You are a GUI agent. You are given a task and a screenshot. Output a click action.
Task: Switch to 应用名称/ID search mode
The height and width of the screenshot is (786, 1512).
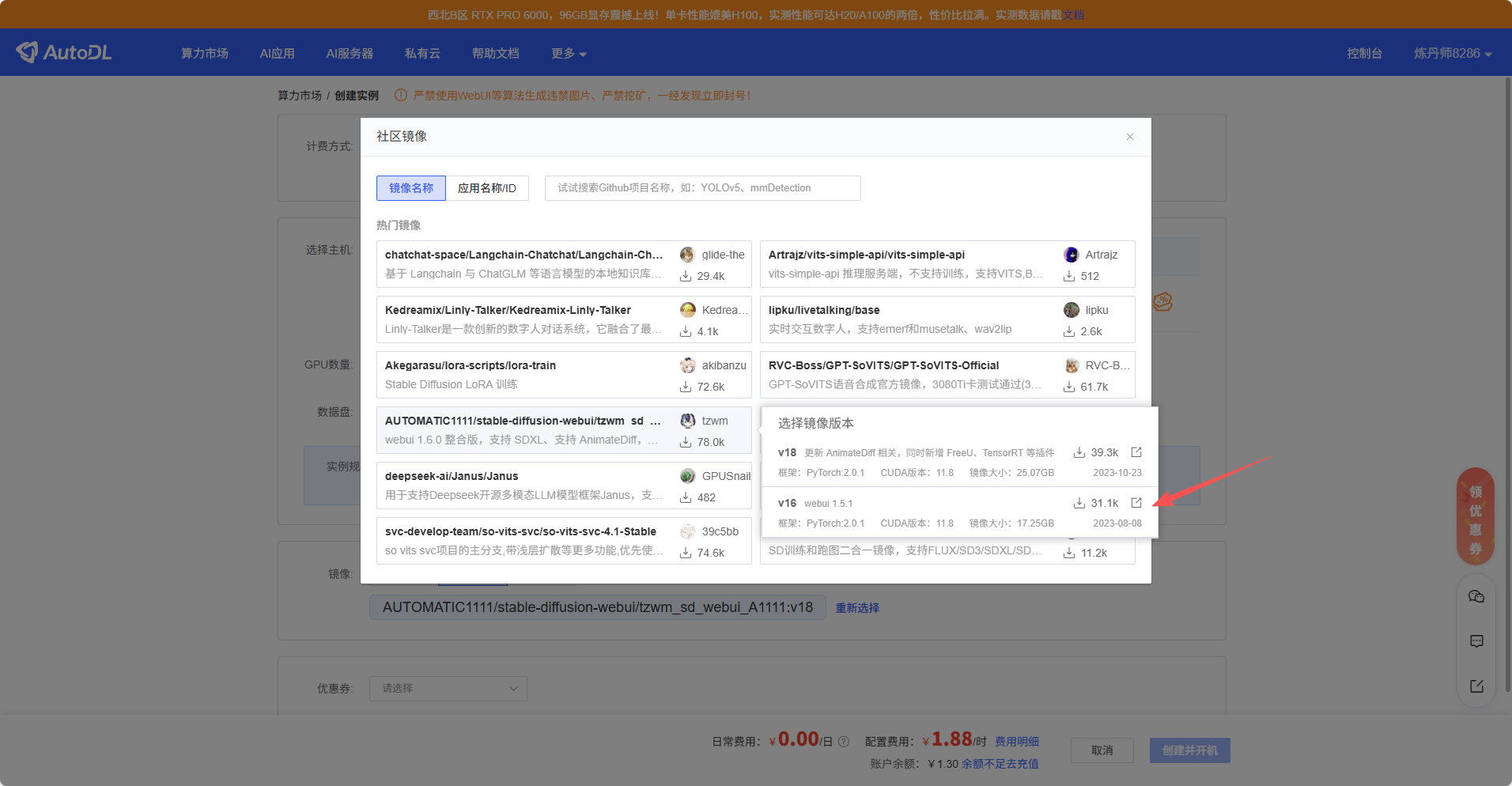pyautogui.click(x=487, y=188)
